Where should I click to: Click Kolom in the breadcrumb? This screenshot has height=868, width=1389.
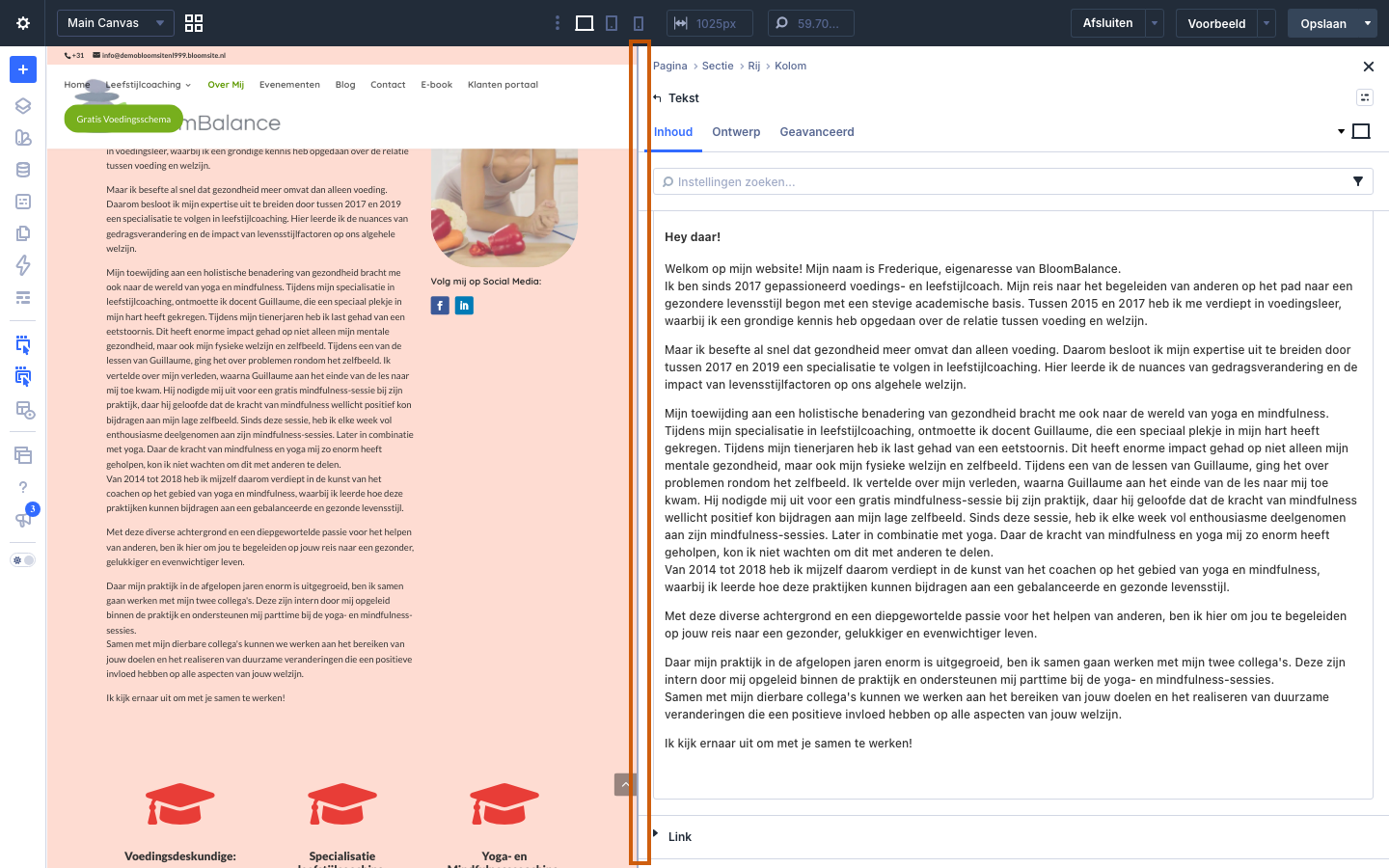[791, 66]
